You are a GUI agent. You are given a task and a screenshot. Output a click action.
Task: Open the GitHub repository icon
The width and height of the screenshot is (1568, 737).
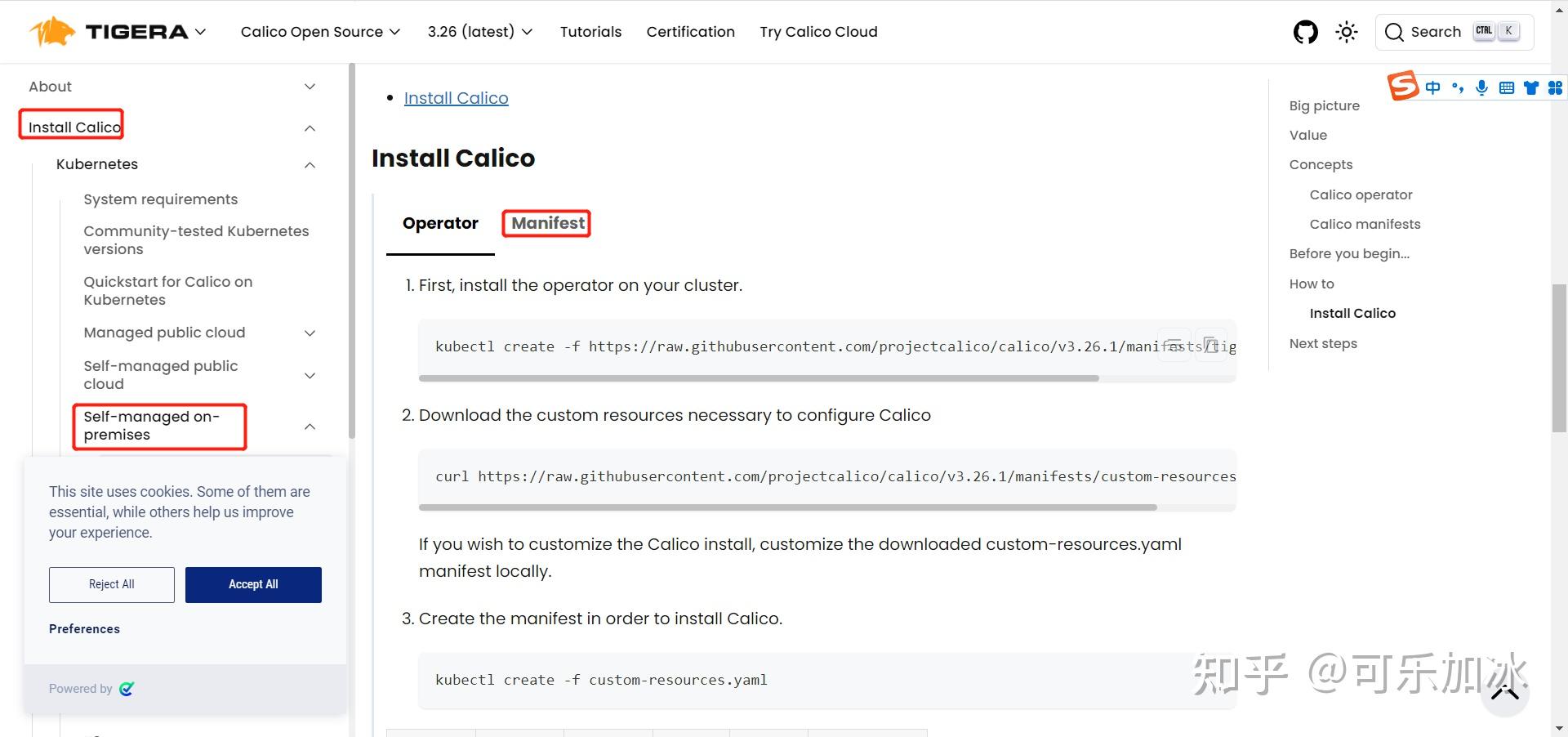click(x=1305, y=32)
